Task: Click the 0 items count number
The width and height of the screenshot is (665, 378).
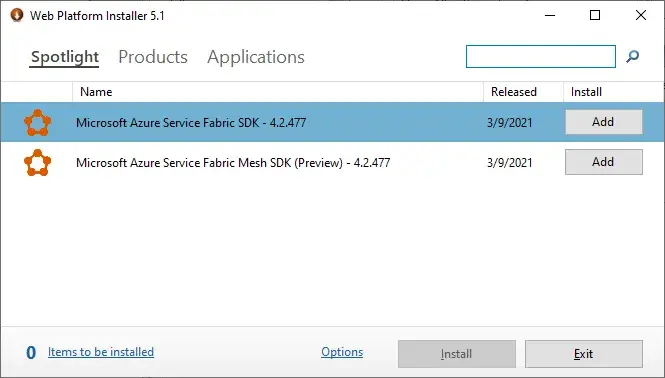Action: coord(31,353)
